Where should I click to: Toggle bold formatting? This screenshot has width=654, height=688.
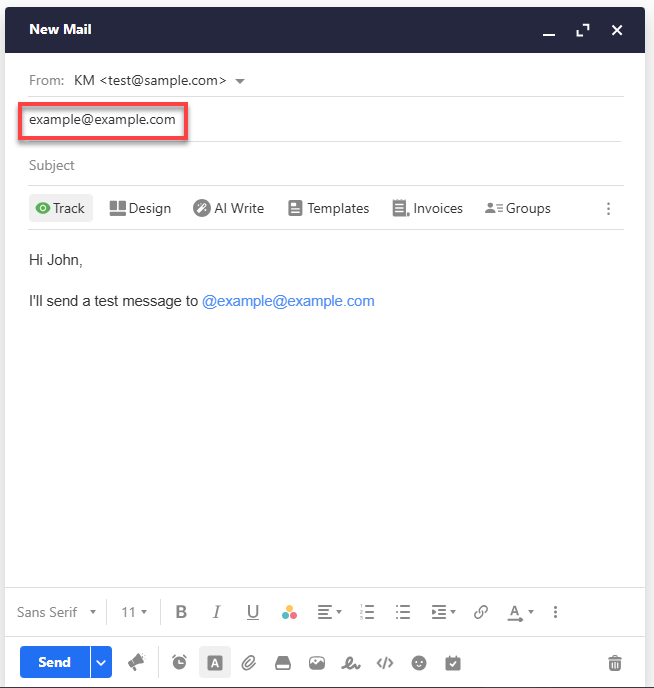click(181, 612)
